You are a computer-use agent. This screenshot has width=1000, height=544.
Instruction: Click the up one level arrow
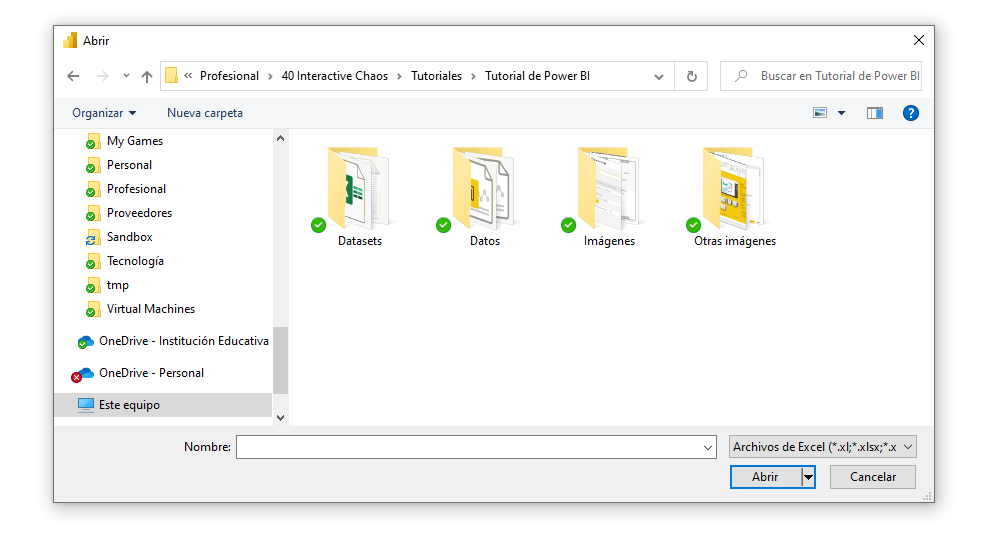tap(147, 76)
